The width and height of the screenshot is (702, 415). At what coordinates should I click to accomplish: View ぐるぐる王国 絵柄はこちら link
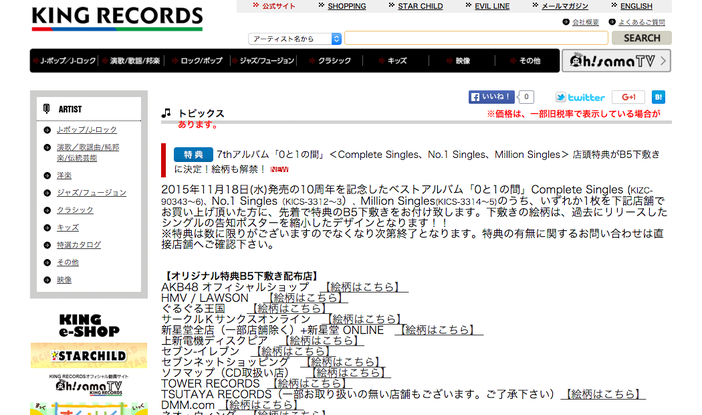coord(287,308)
